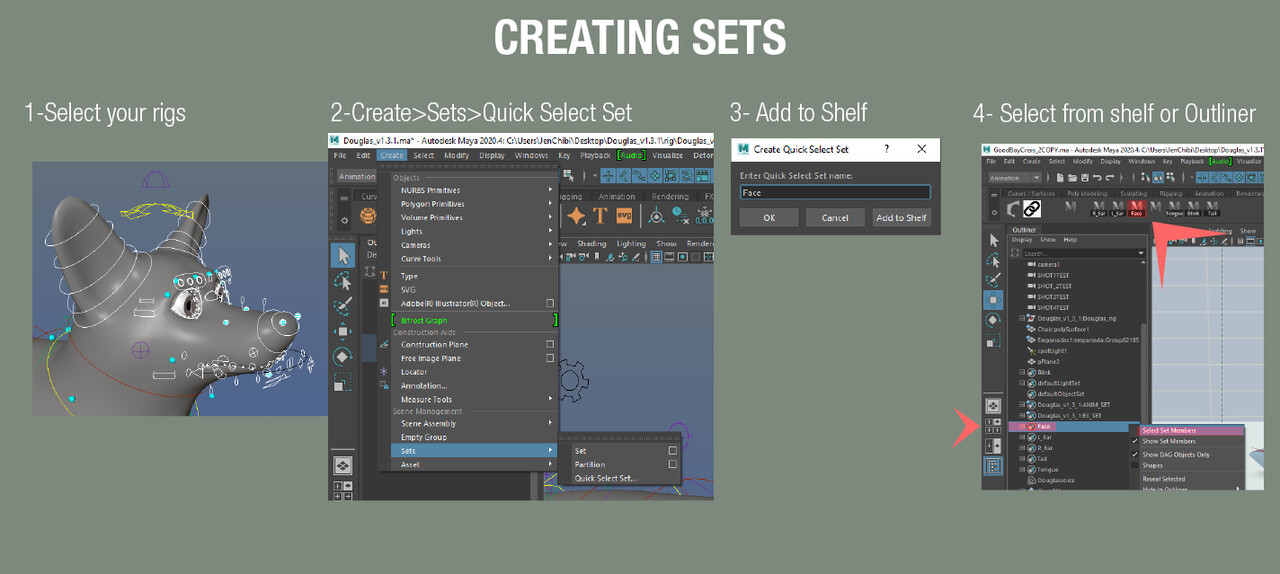Enable Shapes in the outliner context menu

[1187, 465]
